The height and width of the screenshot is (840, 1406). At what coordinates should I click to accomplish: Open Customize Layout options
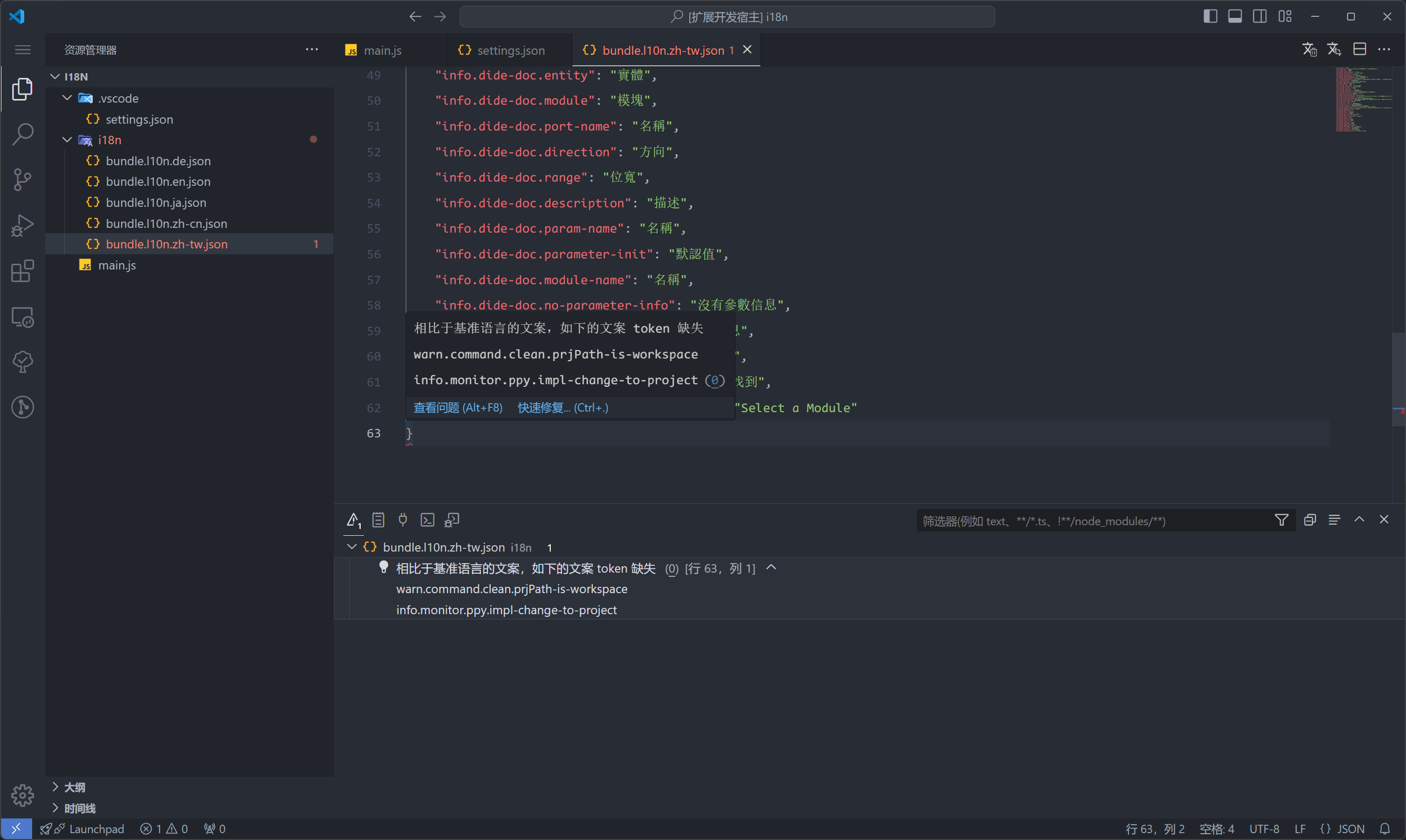tap(1285, 16)
